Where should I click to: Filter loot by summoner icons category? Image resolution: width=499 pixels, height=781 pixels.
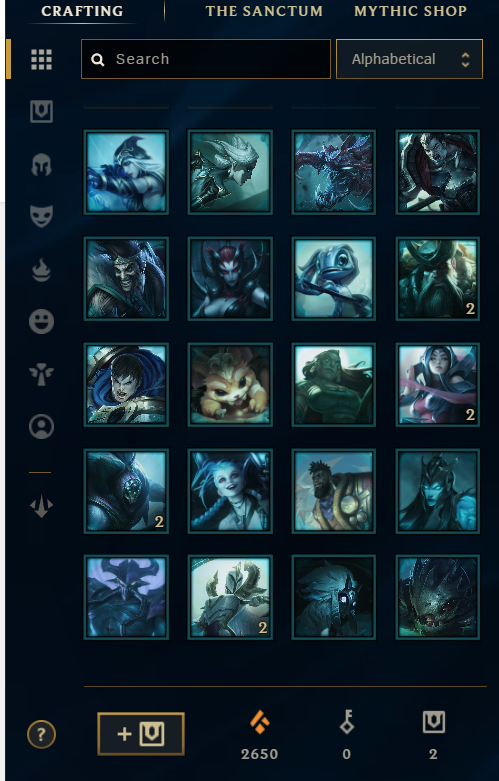(41, 426)
